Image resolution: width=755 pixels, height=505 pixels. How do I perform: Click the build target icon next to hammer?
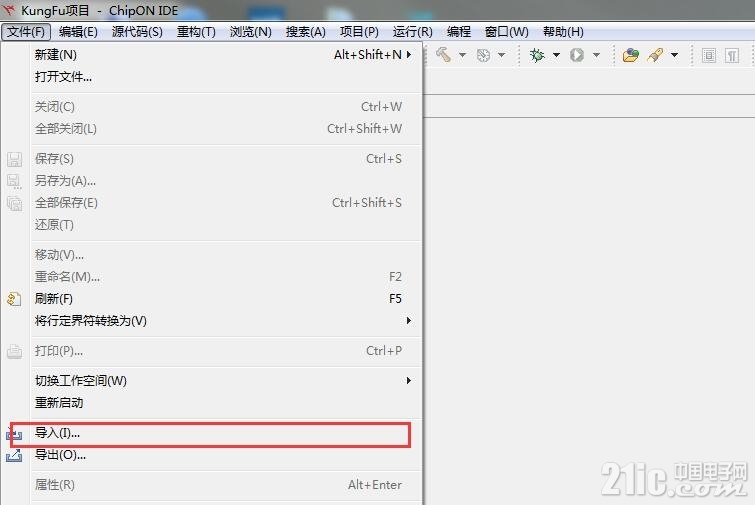pyautogui.click(x=483, y=55)
